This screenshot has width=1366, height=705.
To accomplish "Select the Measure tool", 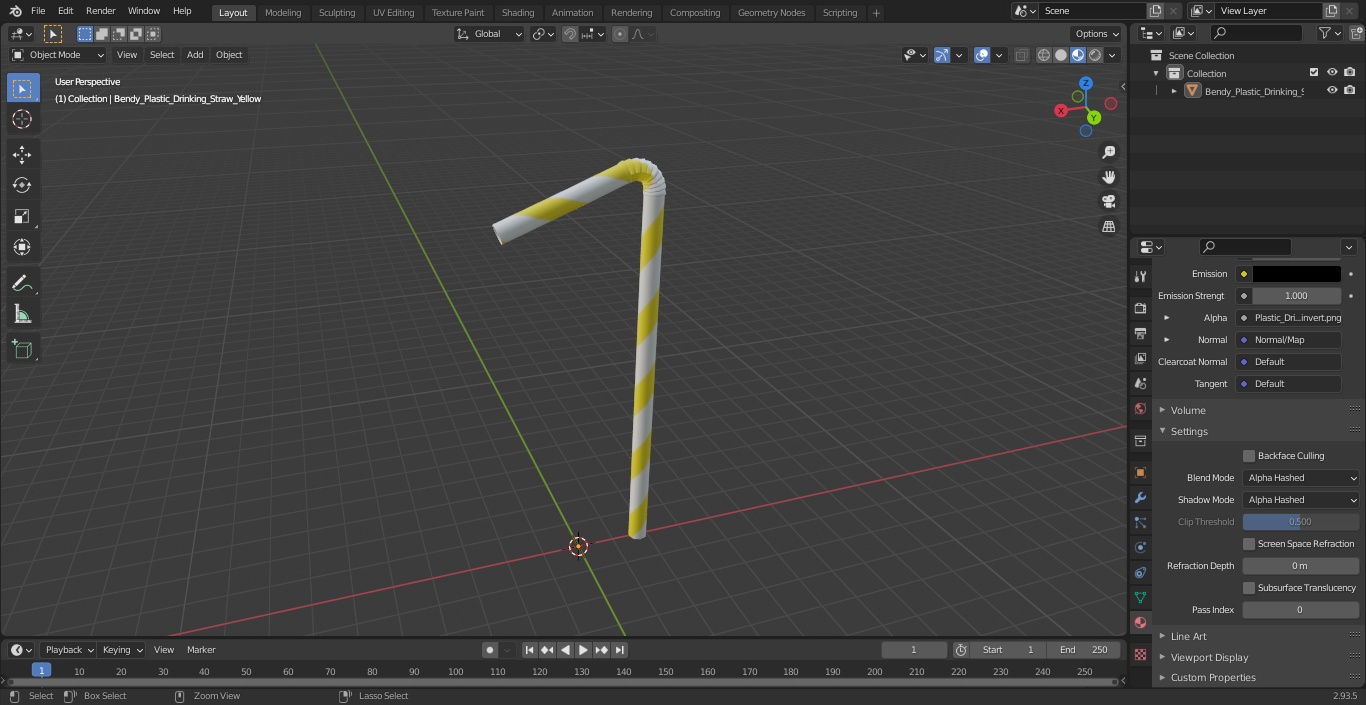I will point(22,315).
